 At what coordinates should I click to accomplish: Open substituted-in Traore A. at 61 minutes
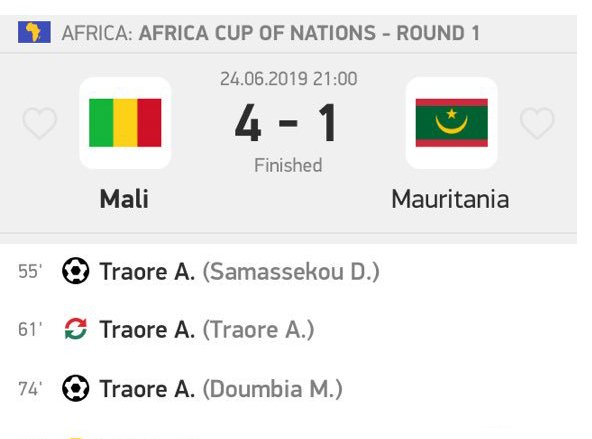coord(147,329)
